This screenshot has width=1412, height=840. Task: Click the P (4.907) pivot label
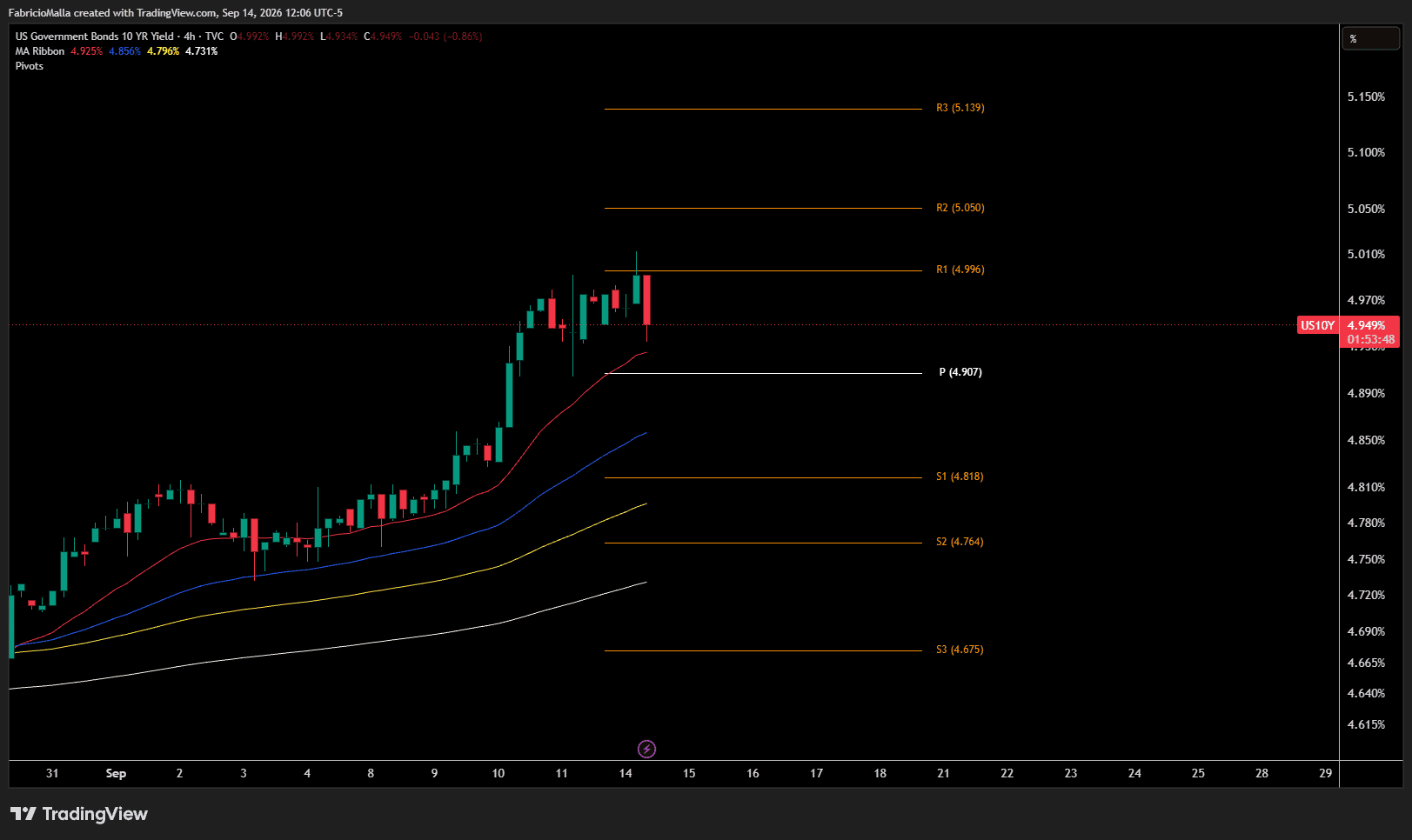pyautogui.click(x=960, y=372)
